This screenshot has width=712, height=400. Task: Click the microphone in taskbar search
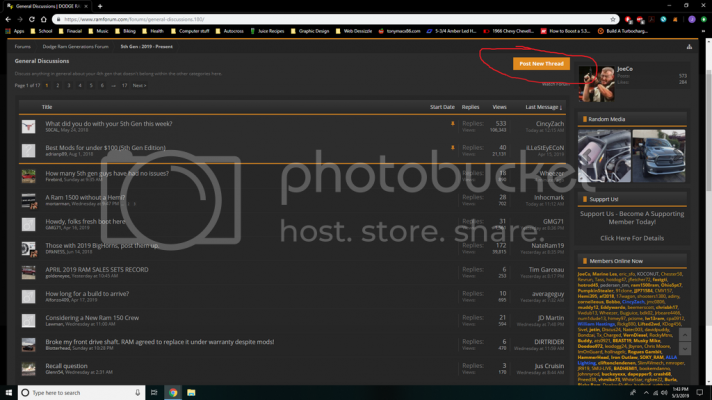coord(137,392)
